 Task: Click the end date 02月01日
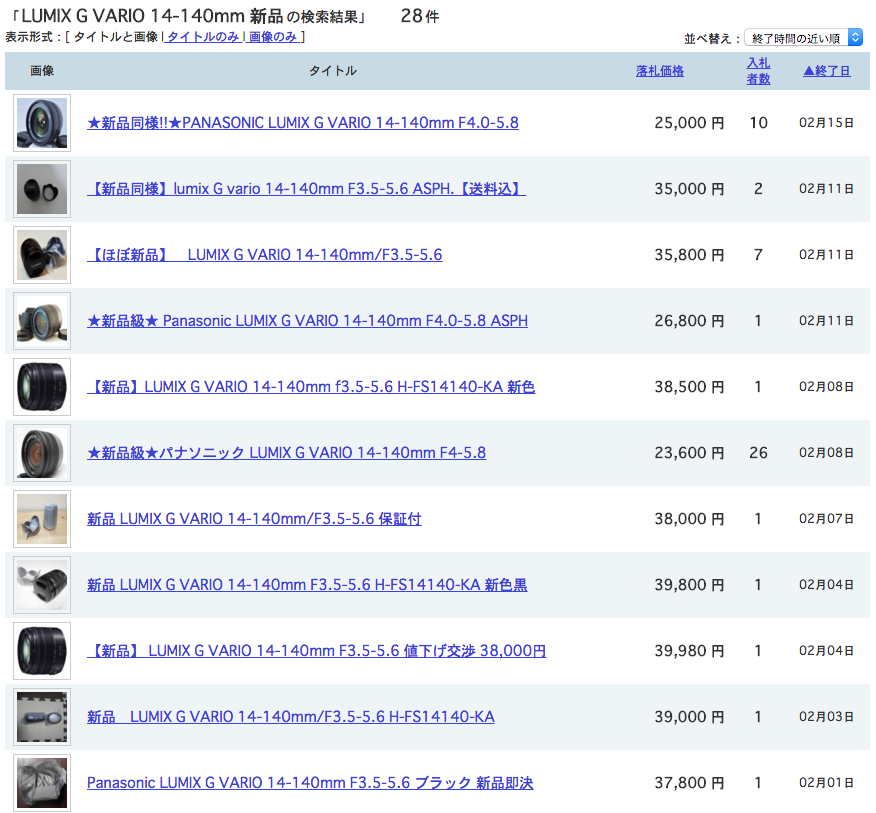tap(826, 782)
